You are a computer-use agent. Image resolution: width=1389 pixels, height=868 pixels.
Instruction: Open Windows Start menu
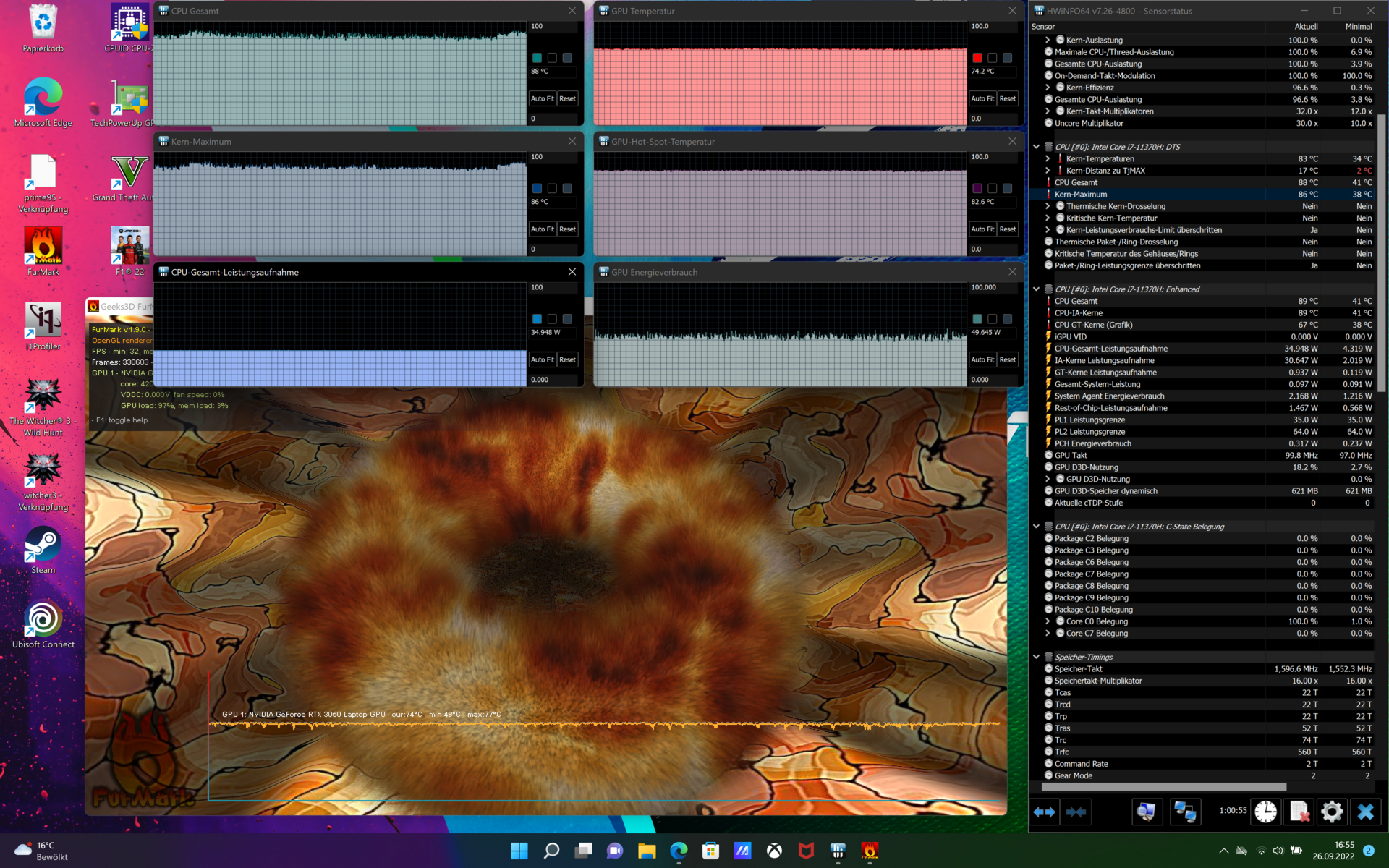[x=519, y=851]
